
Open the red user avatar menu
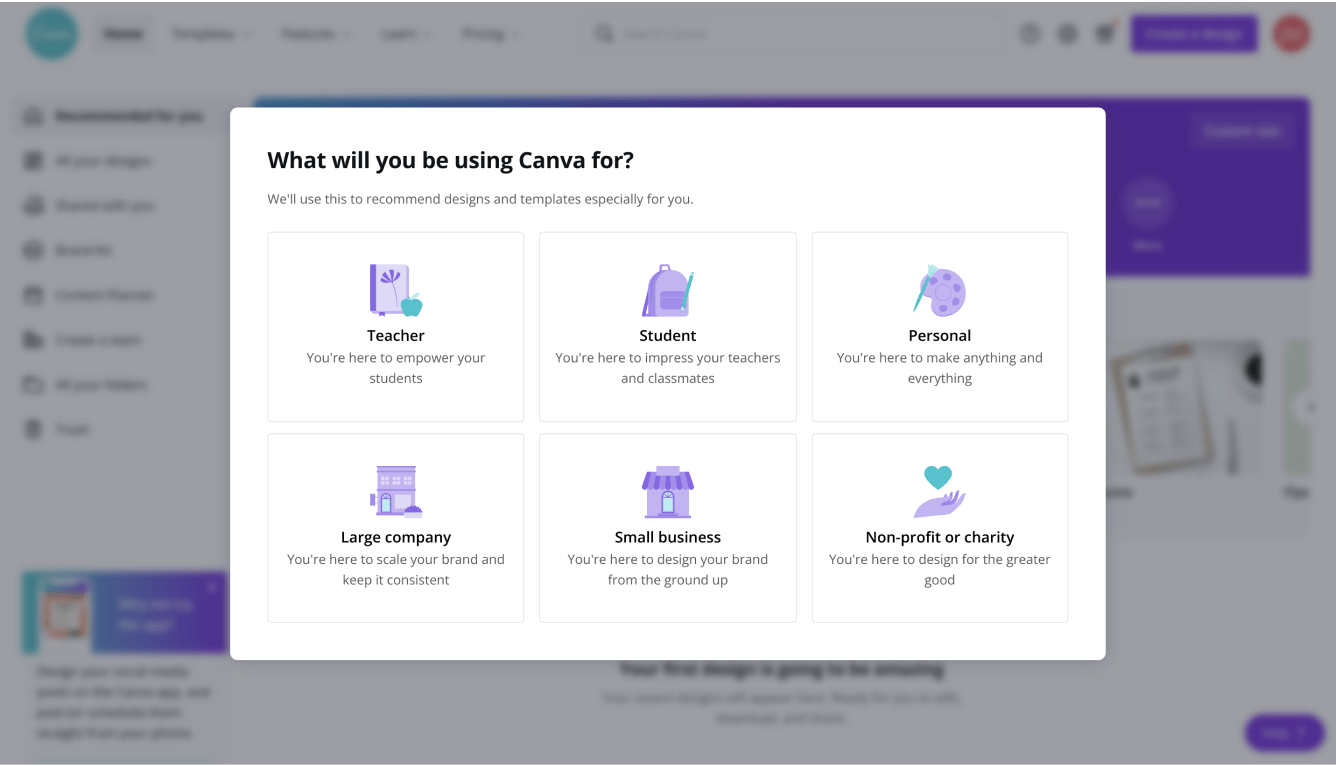tap(1291, 34)
